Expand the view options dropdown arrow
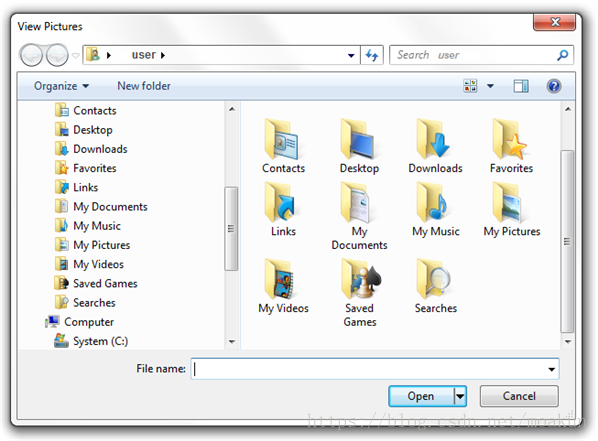The image size is (598, 441). (x=490, y=86)
